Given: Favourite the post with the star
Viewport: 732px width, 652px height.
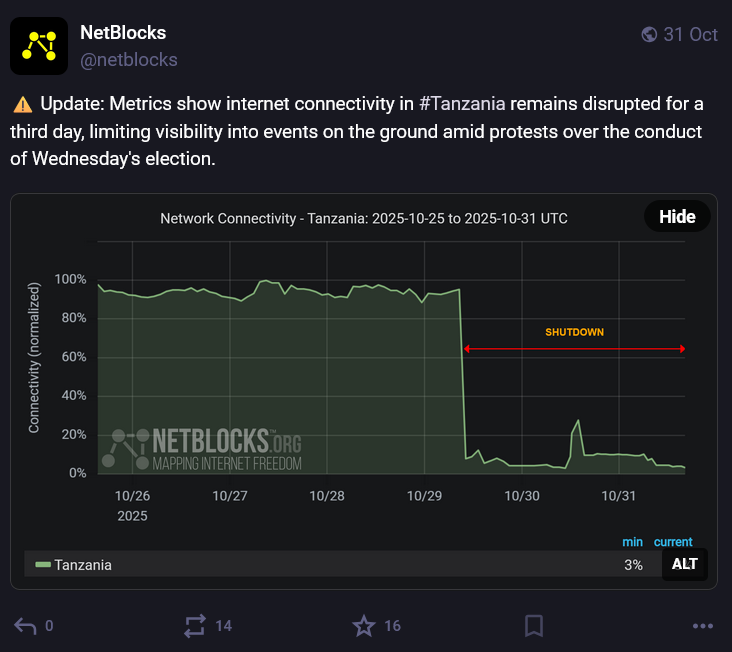Looking at the screenshot, I should coord(364,626).
